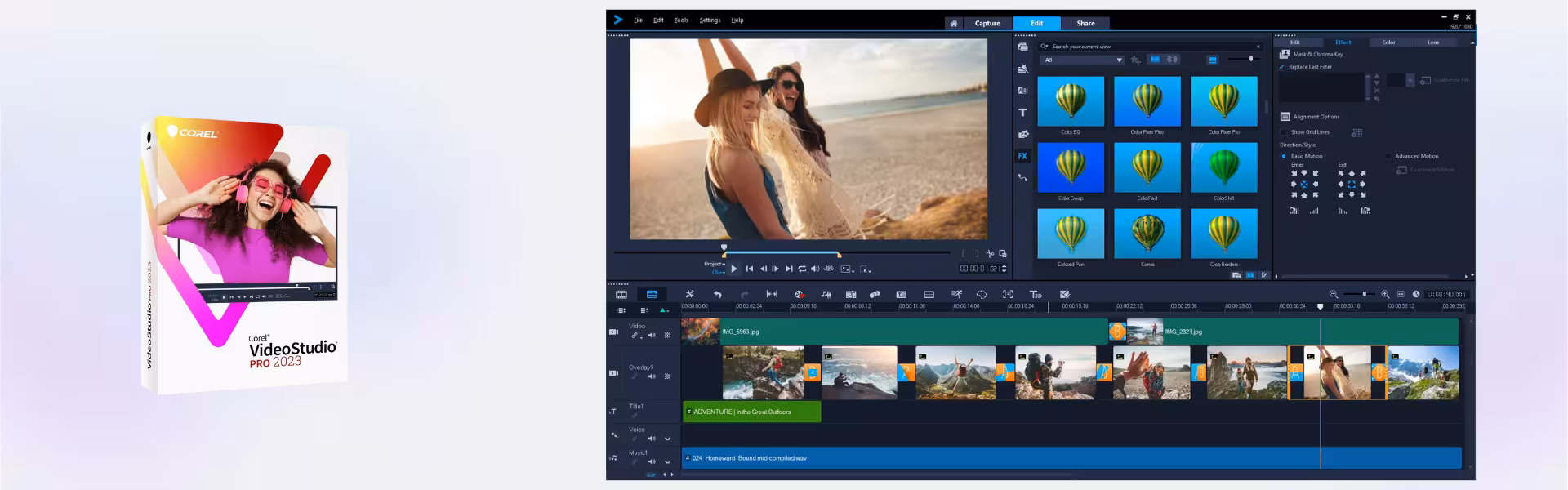Image resolution: width=1568 pixels, height=490 pixels.
Task: Switch to the Share tab
Action: (x=1085, y=24)
